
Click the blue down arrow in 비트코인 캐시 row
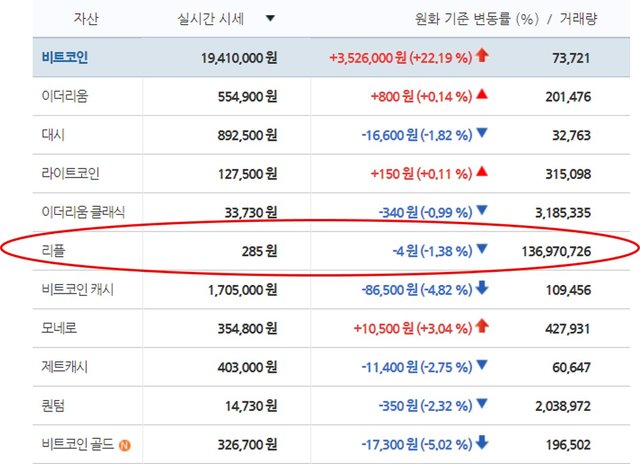click(482, 287)
